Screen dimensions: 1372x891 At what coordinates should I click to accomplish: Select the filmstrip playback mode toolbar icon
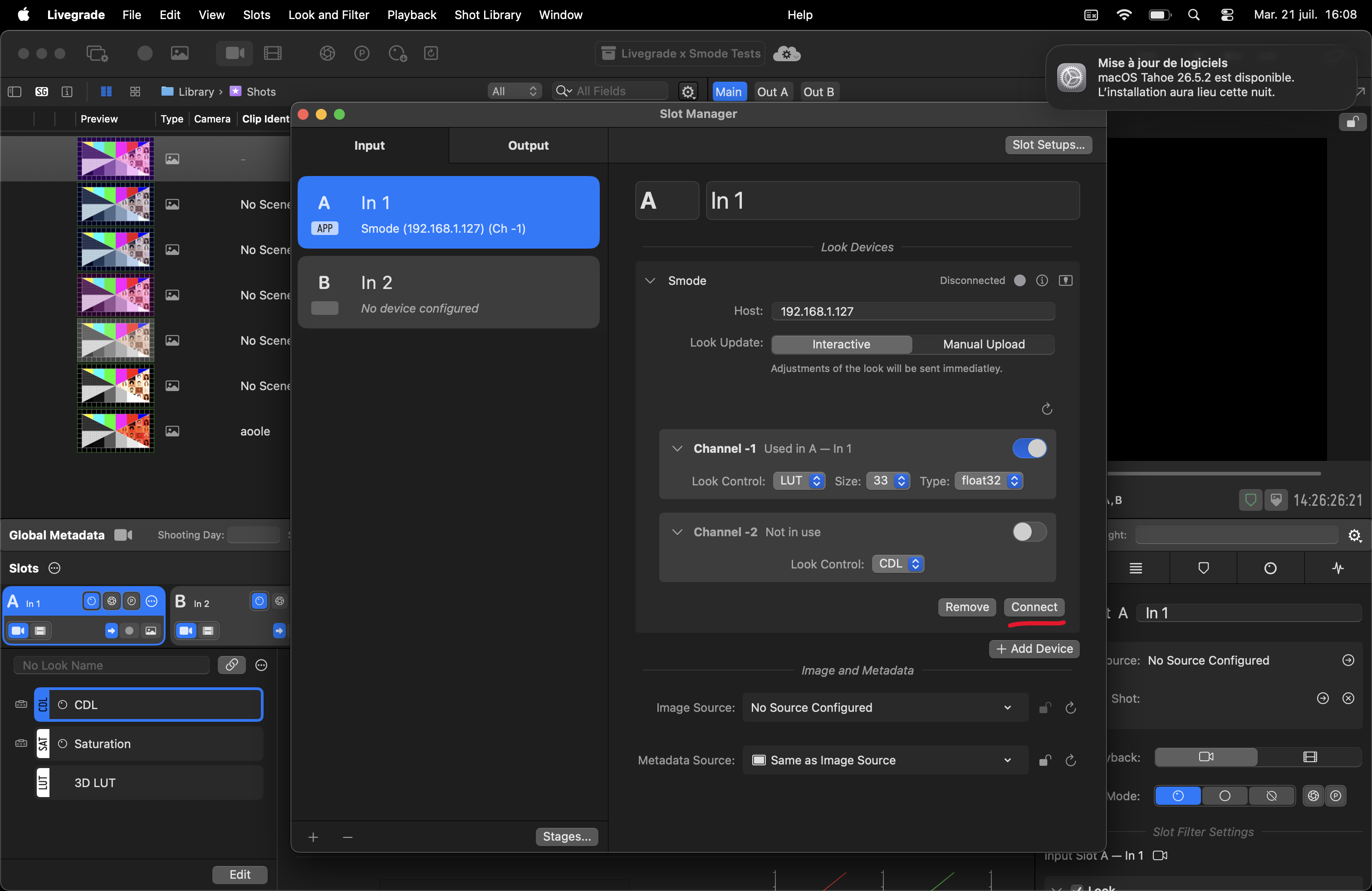273,54
